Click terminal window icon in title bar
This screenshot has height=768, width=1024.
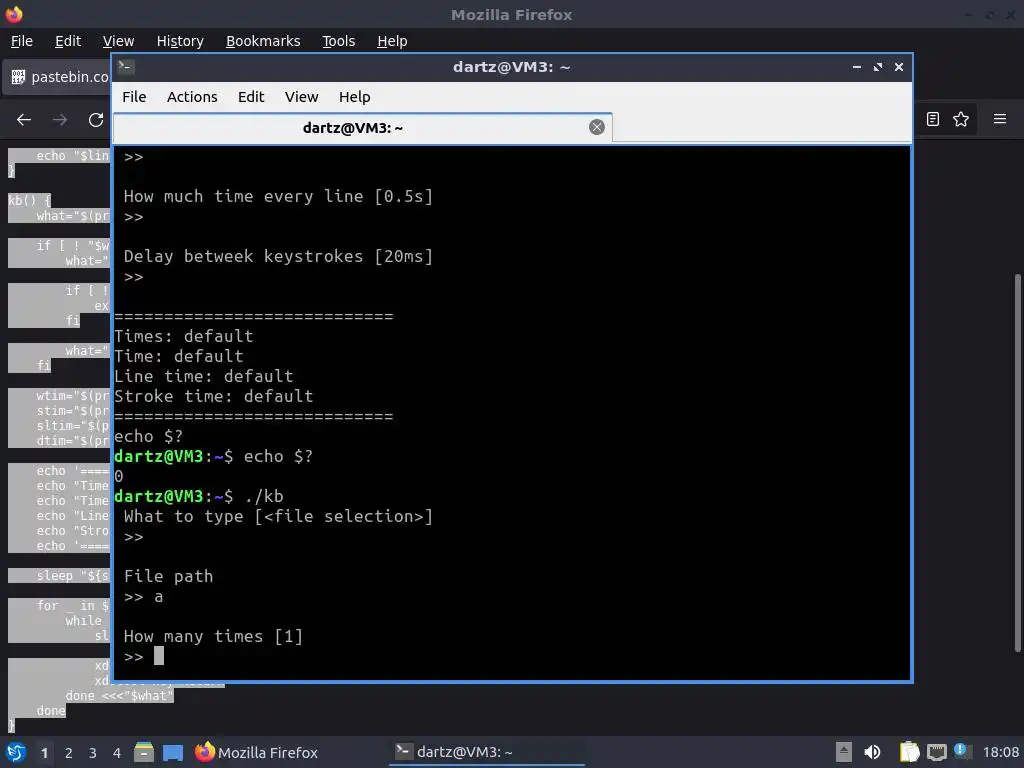(126, 67)
